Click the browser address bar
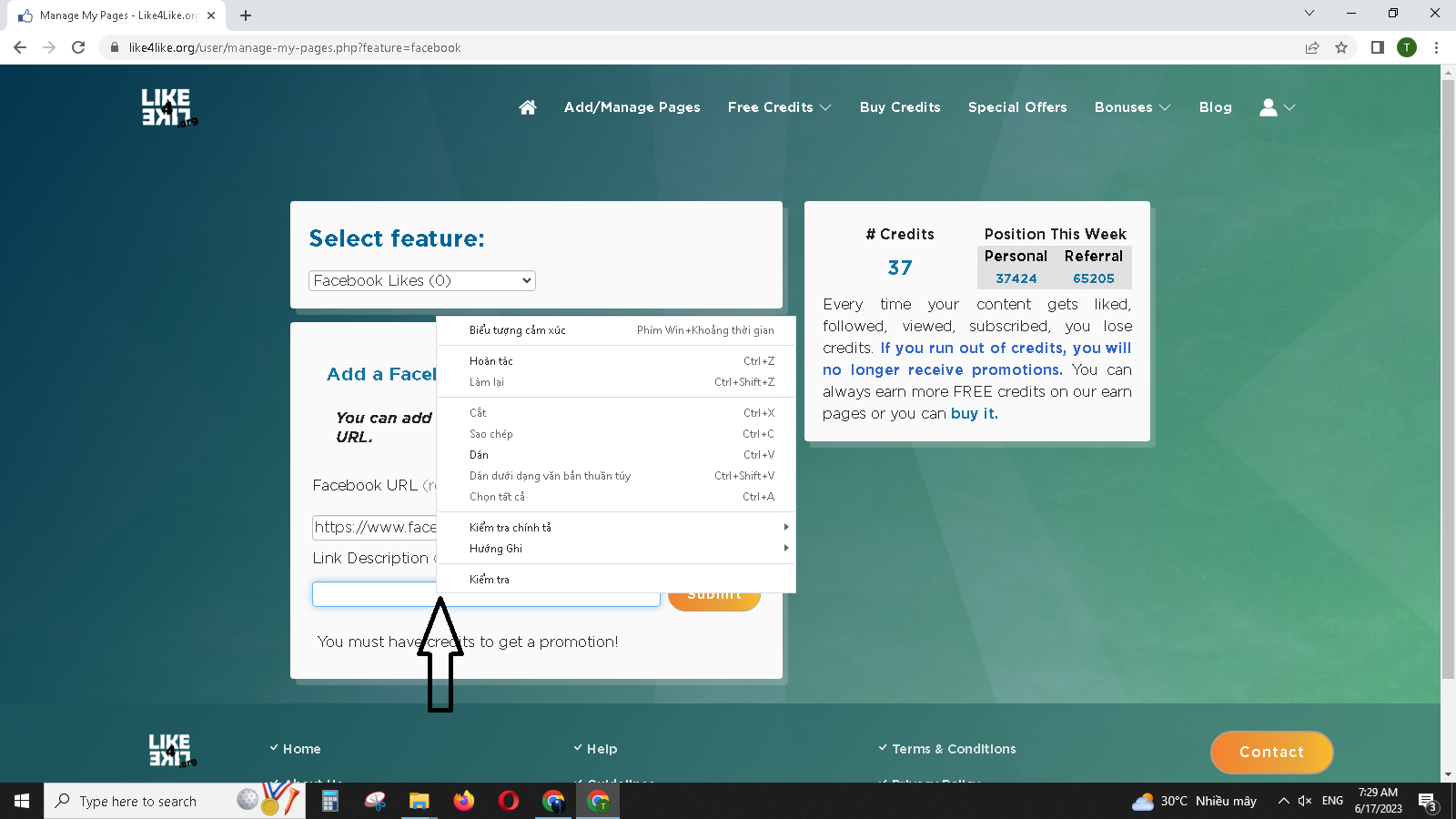Screen dimensions: 1456x819 pyautogui.click(x=701, y=47)
